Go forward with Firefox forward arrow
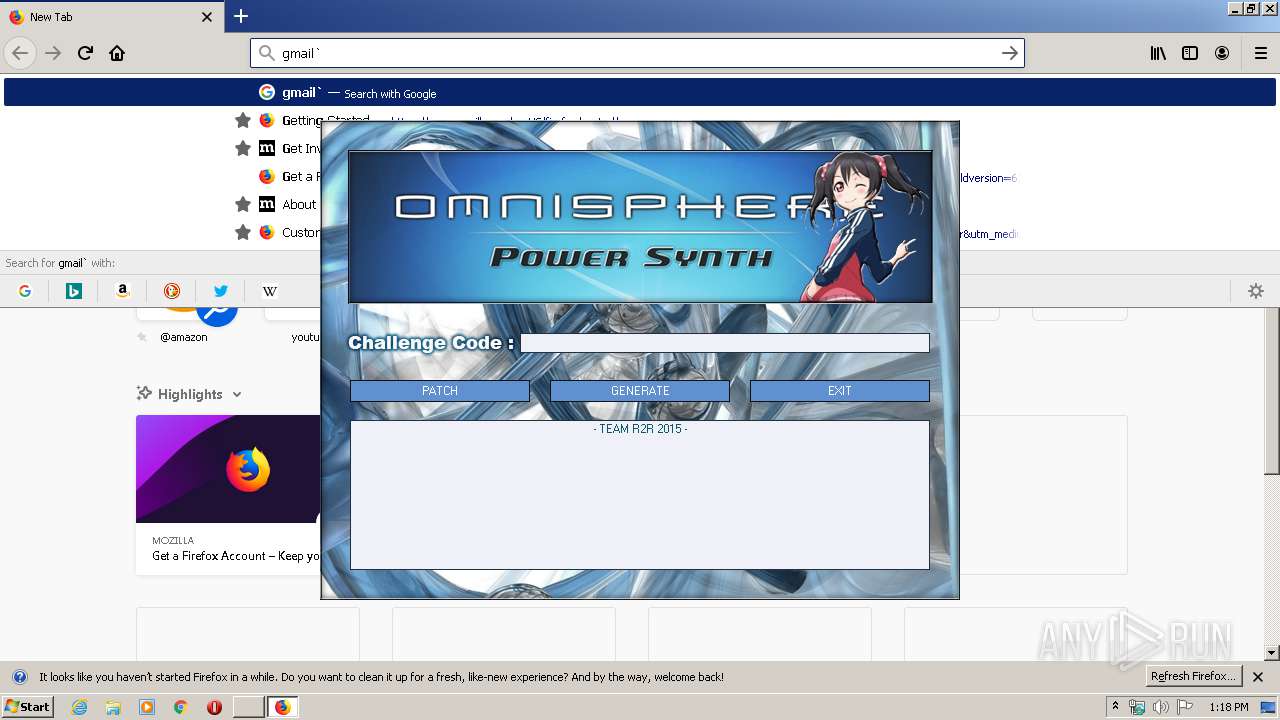 53,53
